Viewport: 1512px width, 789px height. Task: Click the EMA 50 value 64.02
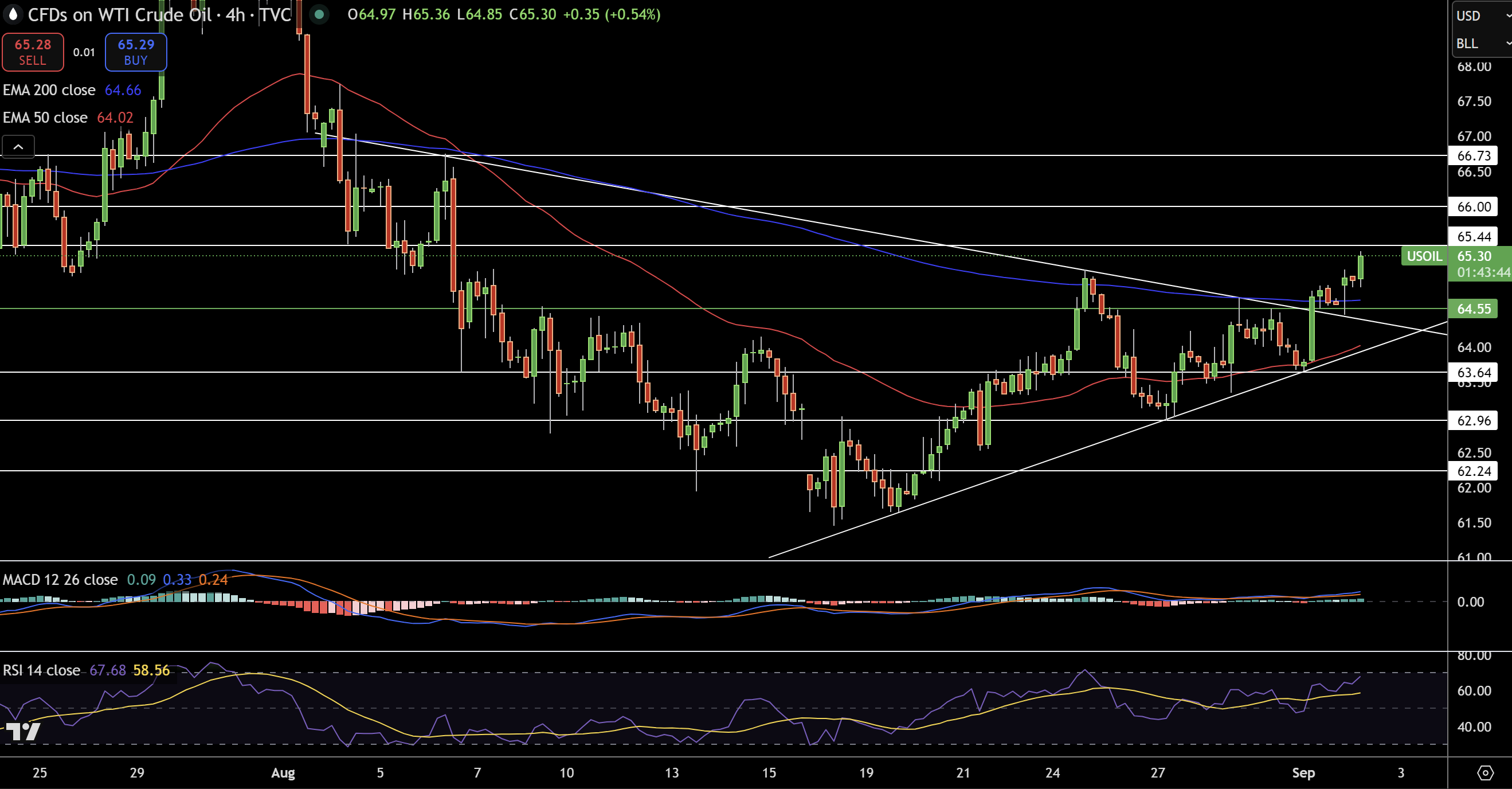coord(115,118)
